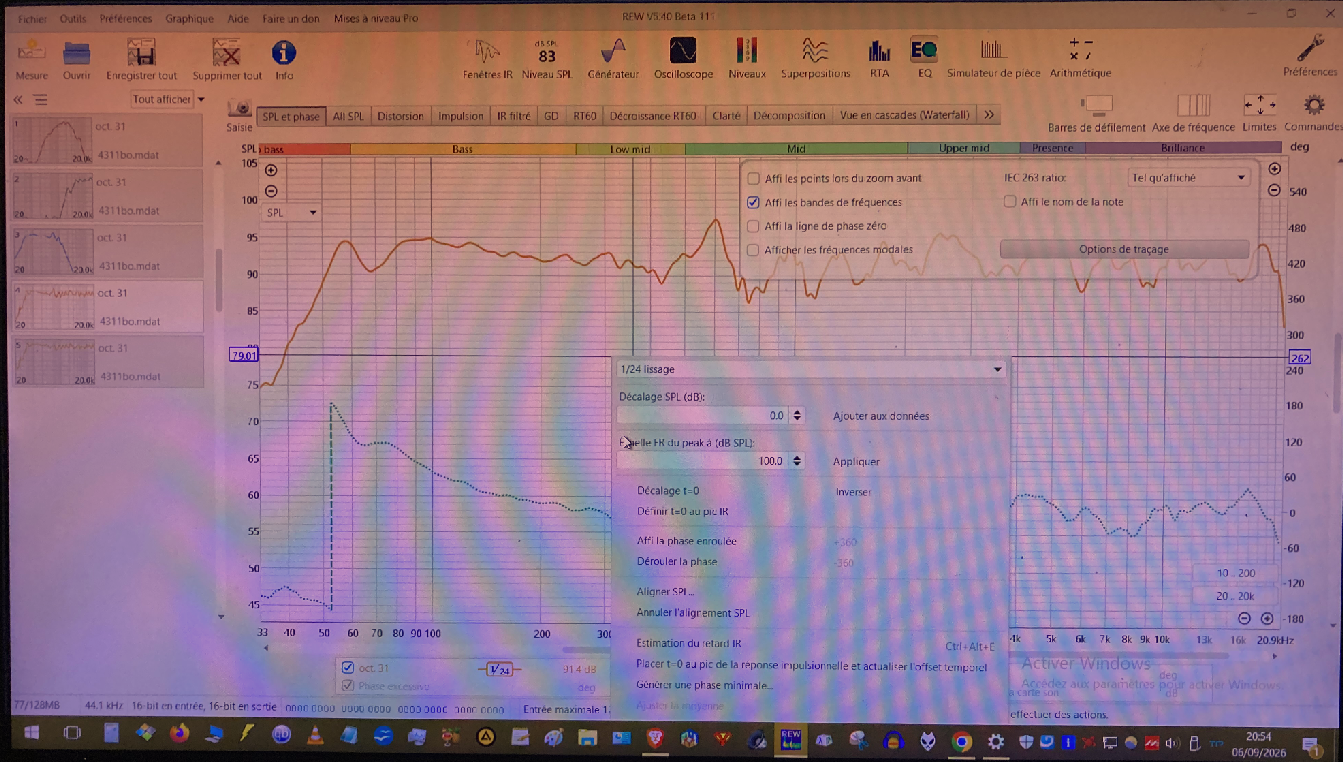1343x762 pixels.
Task: Step the peak dB SPL 100.0 spinner
Action: tap(797, 461)
